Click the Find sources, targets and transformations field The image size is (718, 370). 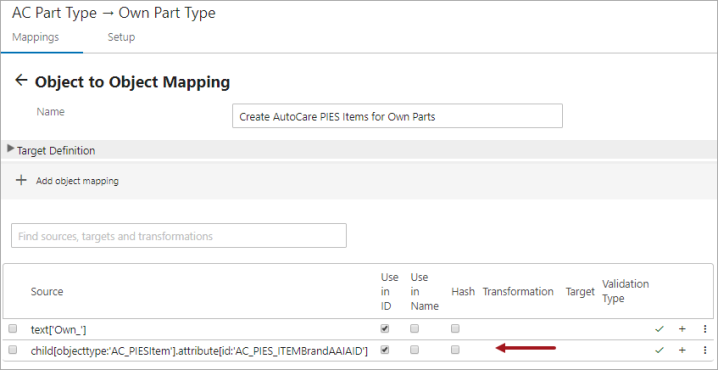click(179, 236)
